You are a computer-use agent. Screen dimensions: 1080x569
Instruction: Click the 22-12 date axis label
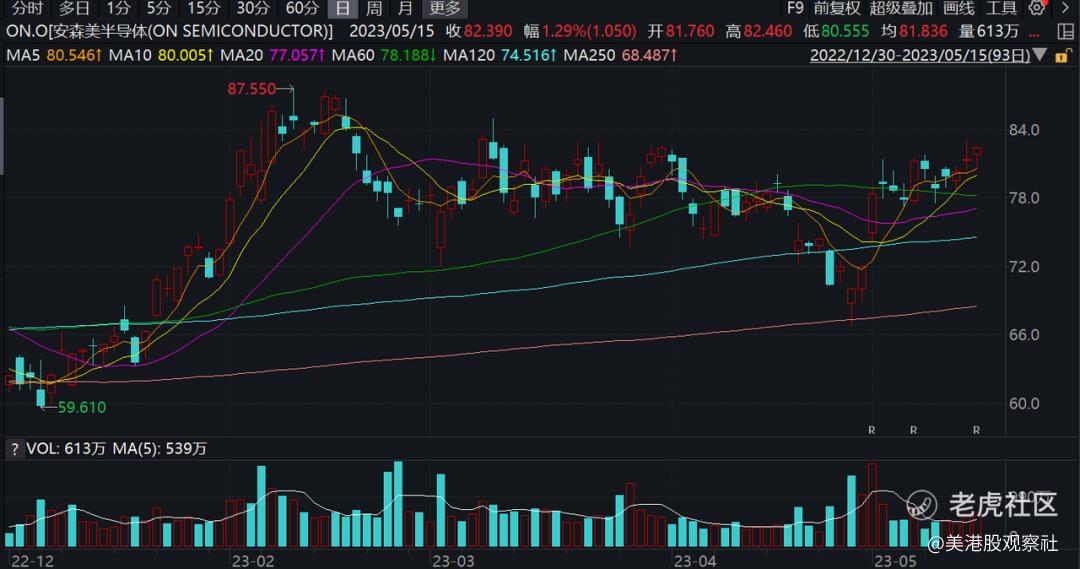tap(32, 561)
